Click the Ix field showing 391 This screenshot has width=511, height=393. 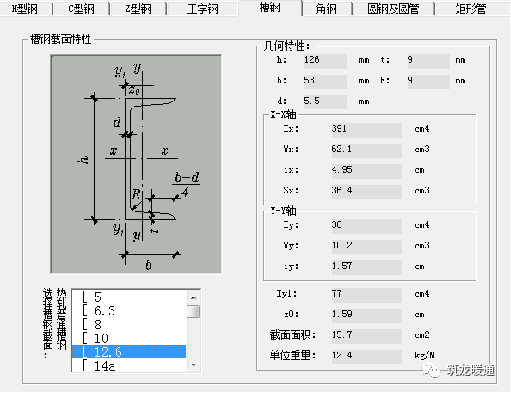tap(366, 129)
